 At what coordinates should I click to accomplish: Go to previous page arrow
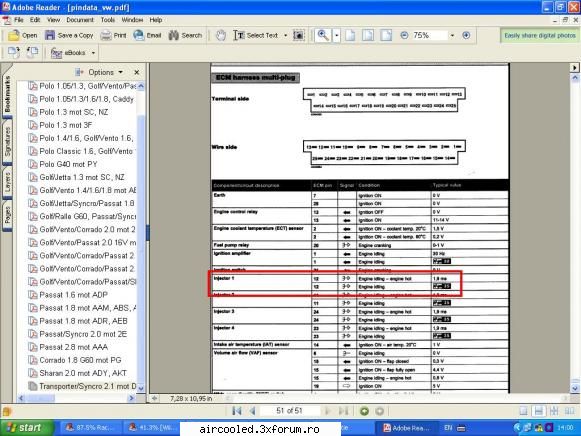pos(253,411)
